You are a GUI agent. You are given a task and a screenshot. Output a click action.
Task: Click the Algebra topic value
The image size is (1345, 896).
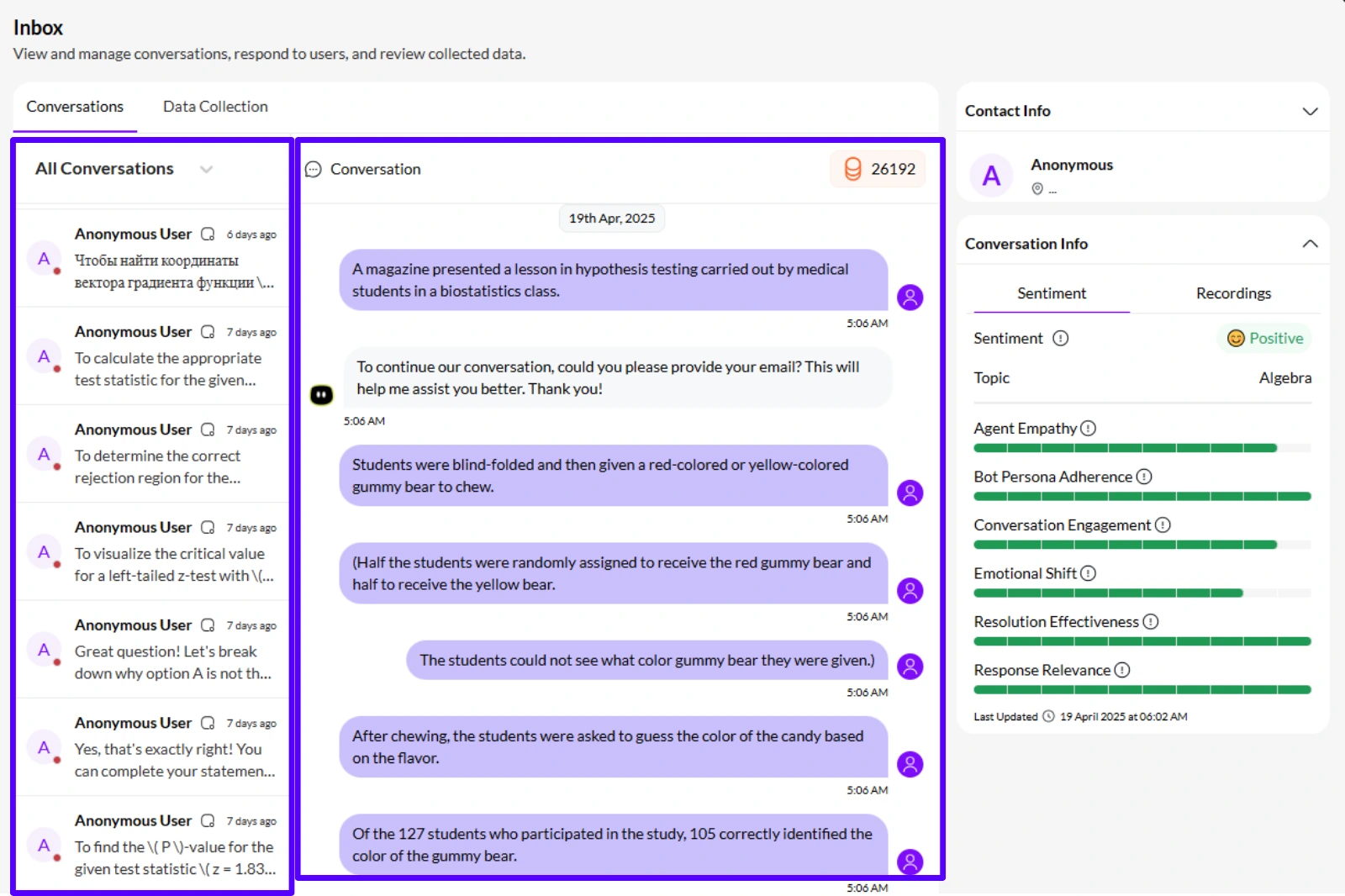click(1284, 378)
